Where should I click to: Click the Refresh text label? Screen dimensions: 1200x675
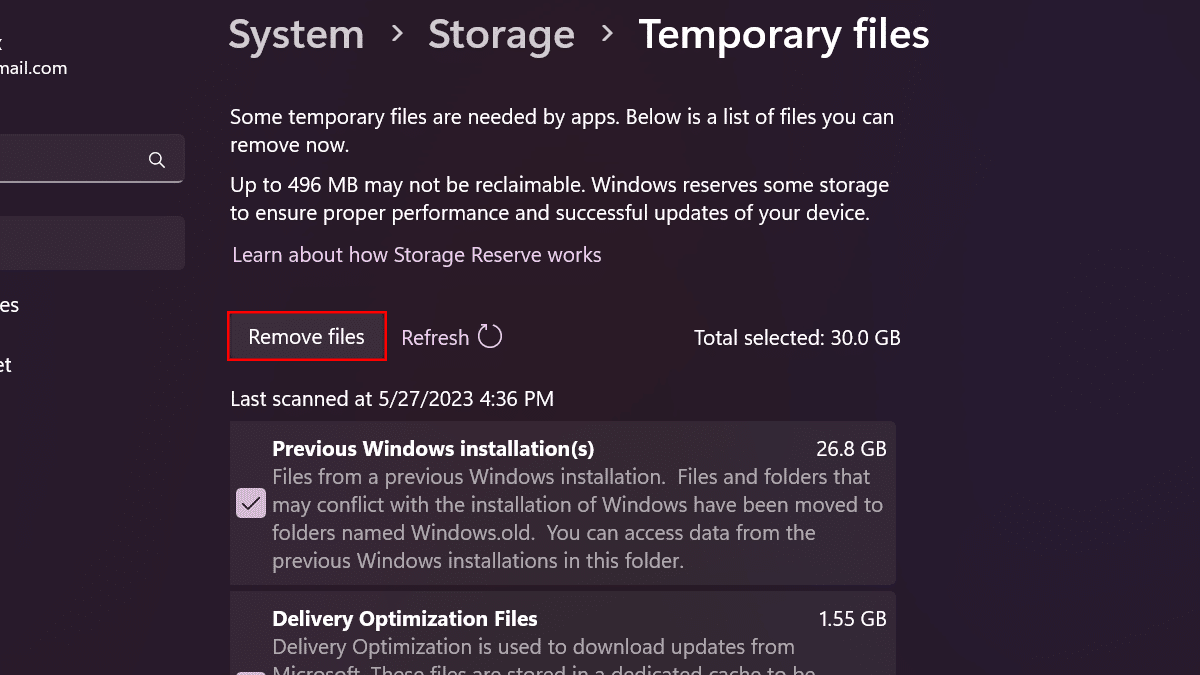pos(435,338)
